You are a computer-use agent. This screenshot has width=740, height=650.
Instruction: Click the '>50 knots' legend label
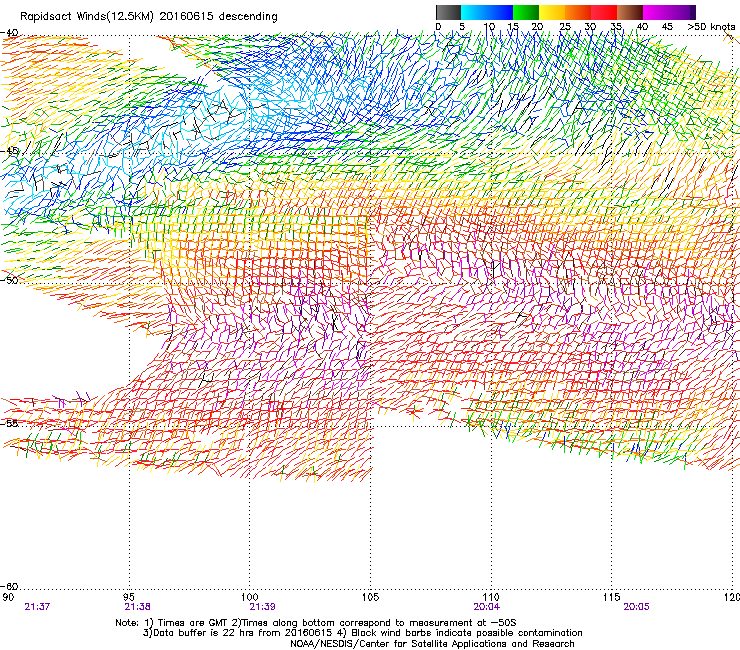click(711, 27)
